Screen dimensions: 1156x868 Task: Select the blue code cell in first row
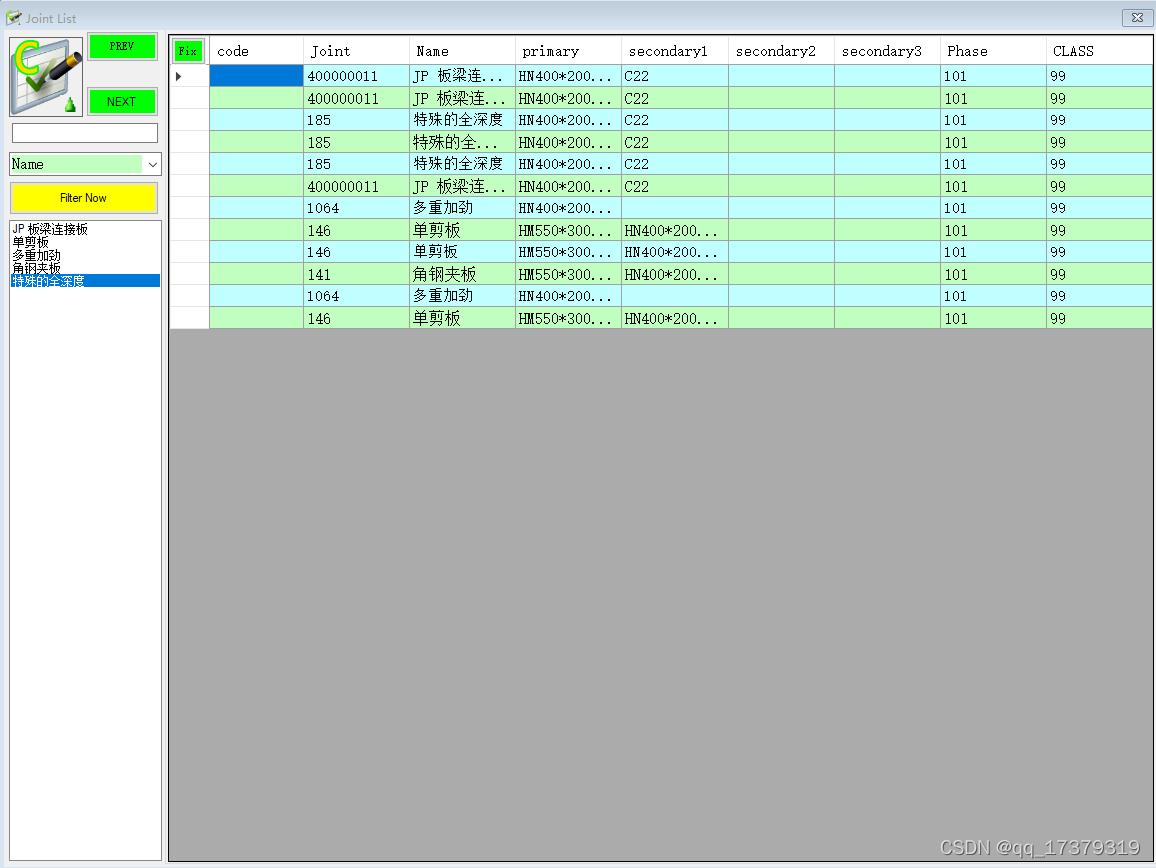click(x=257, y=76)
